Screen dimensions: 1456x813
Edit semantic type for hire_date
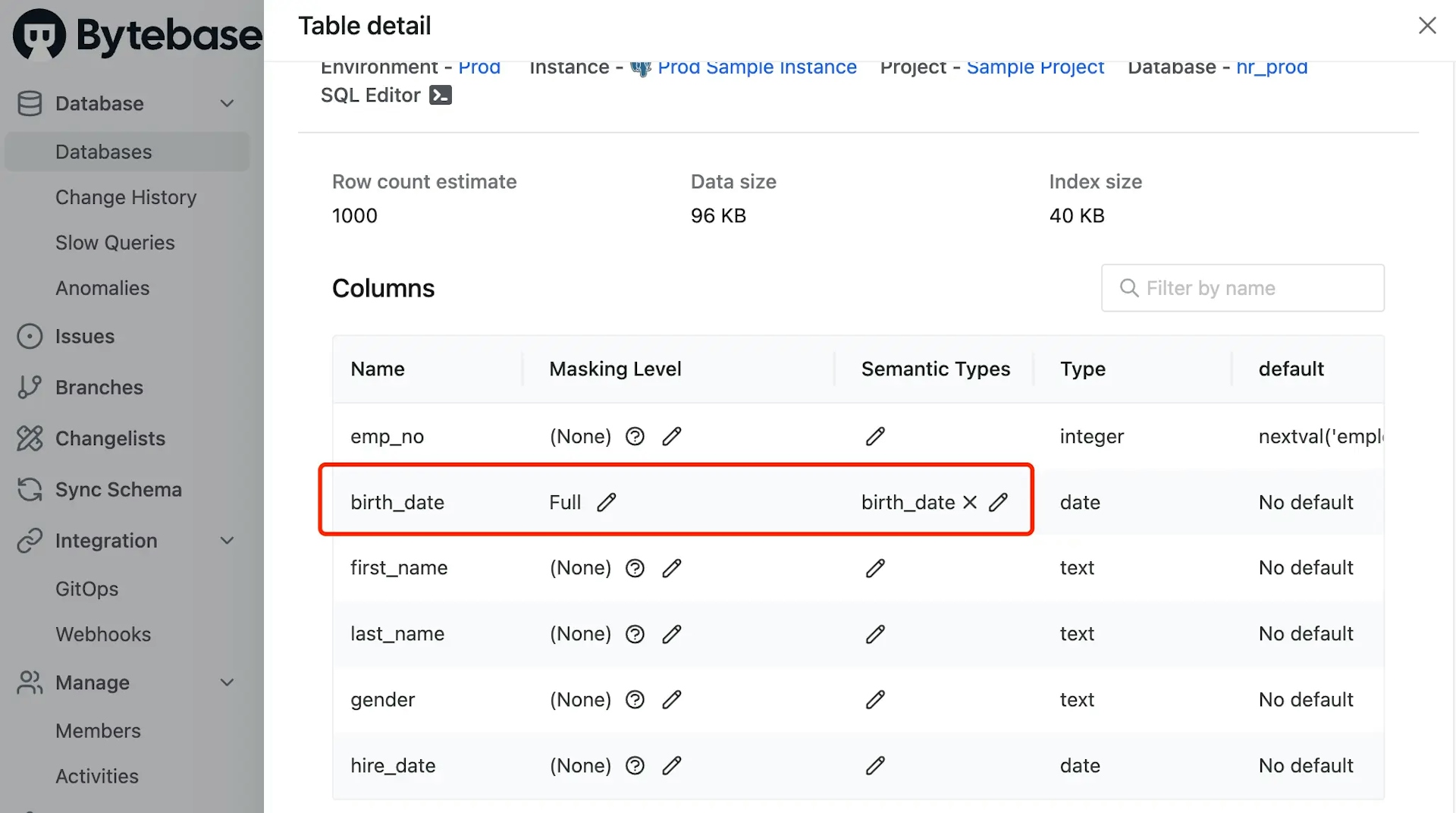click(x=875, y=765)
